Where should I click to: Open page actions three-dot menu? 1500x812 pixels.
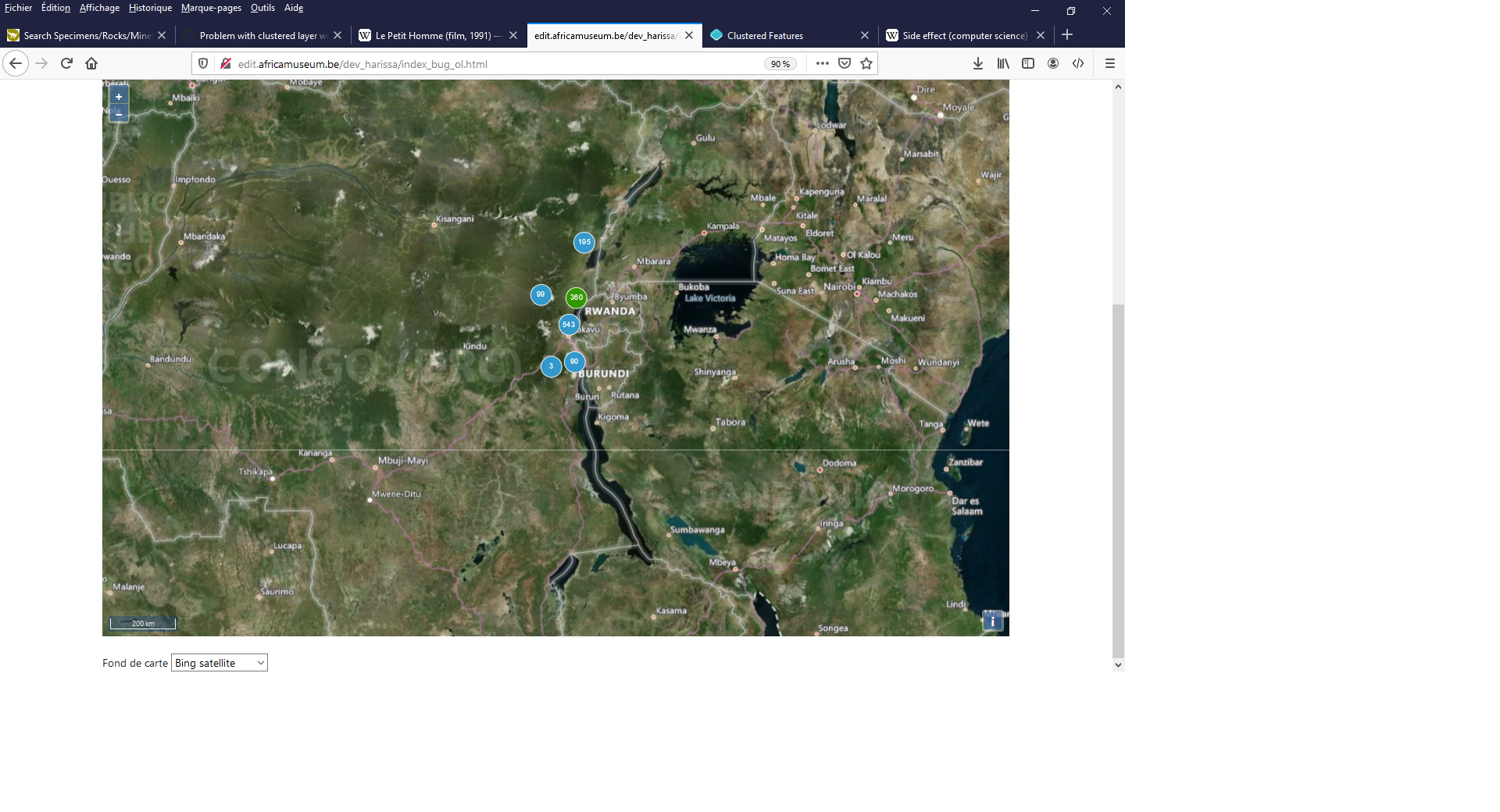[823, 63]
